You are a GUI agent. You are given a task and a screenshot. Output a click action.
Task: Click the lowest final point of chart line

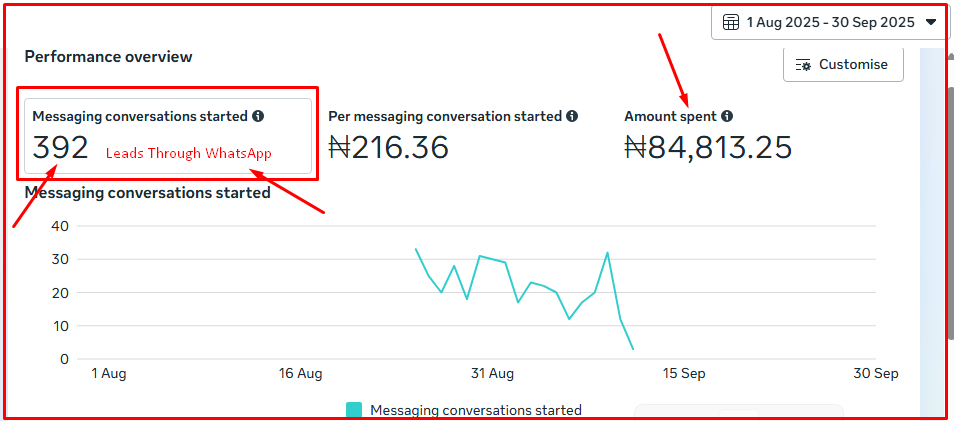tap(633, 349)
